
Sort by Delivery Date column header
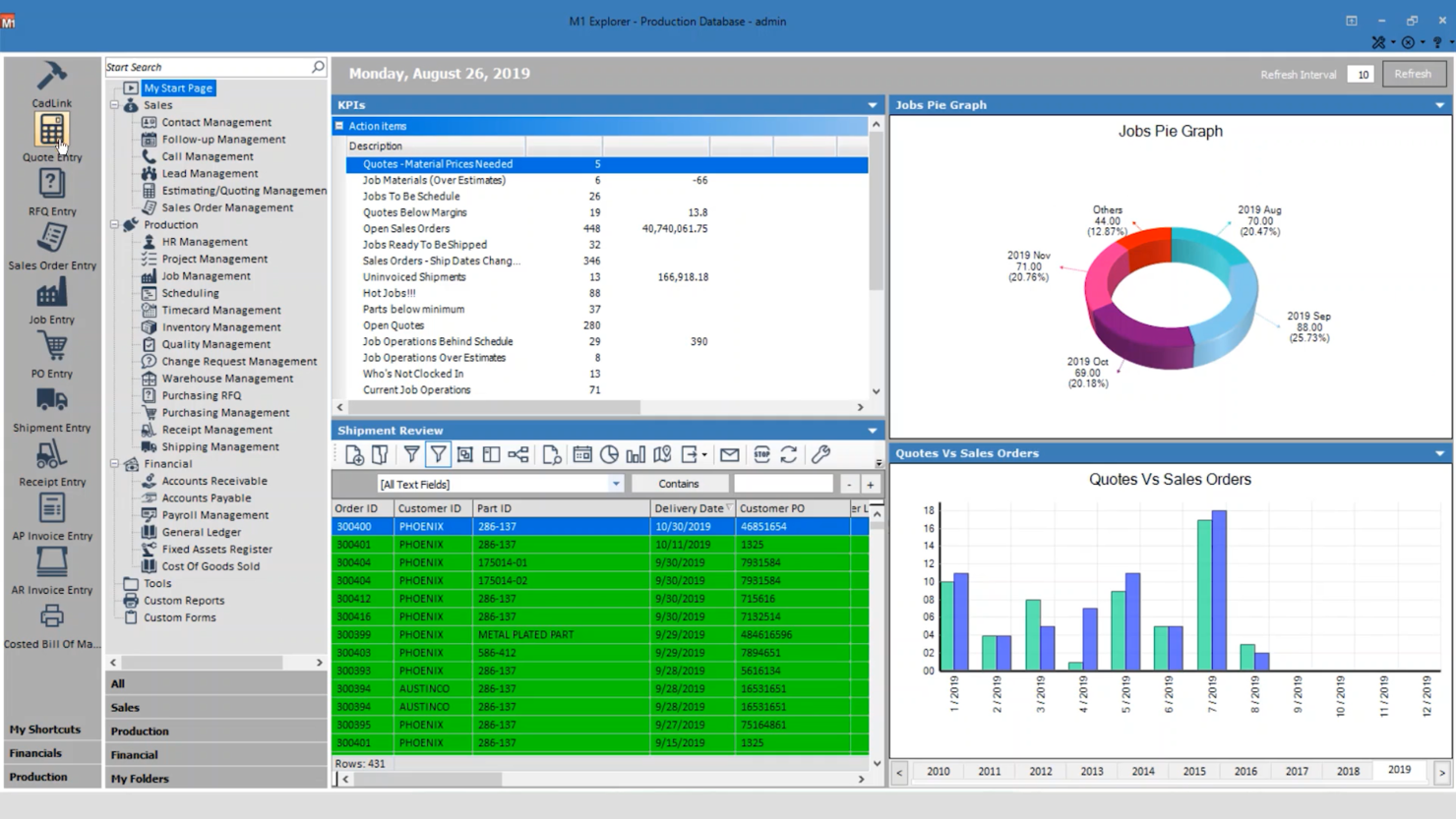(693, 508)
